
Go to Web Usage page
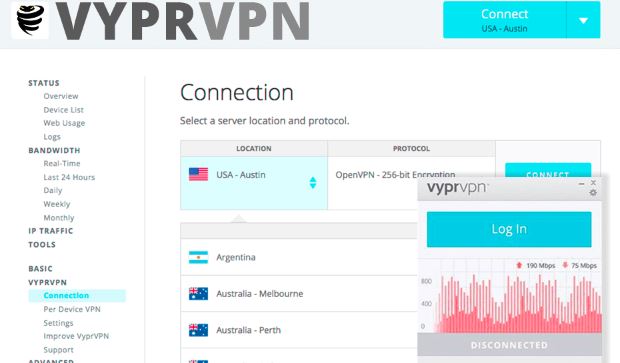64,123
